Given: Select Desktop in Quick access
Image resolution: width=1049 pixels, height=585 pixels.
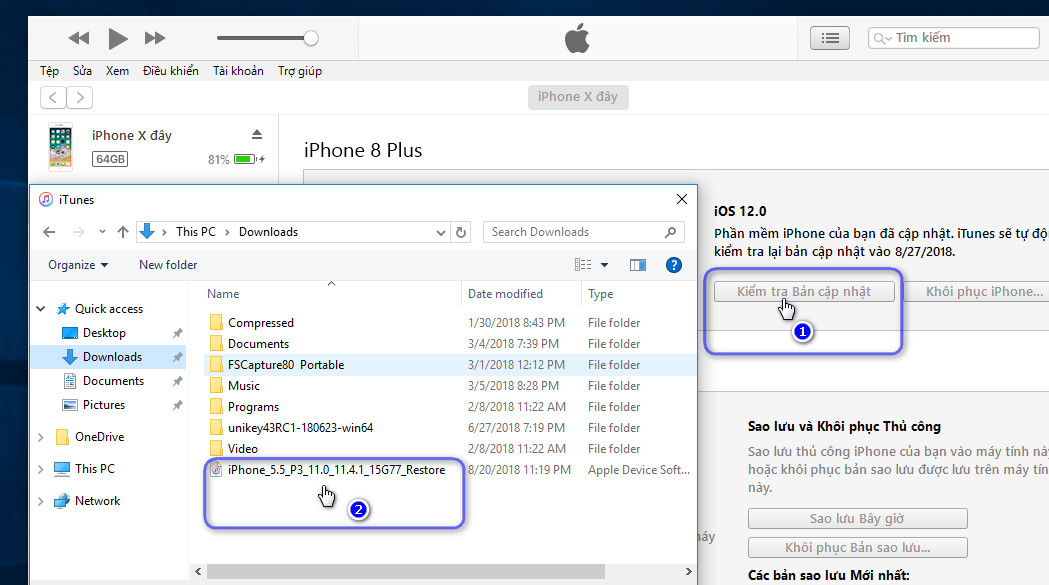Looking at the screenshot, I should click(104, 333).
